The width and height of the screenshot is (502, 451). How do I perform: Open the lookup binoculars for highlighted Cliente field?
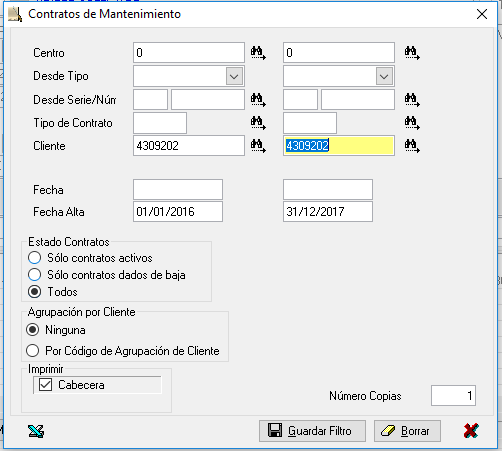[412, 146]
